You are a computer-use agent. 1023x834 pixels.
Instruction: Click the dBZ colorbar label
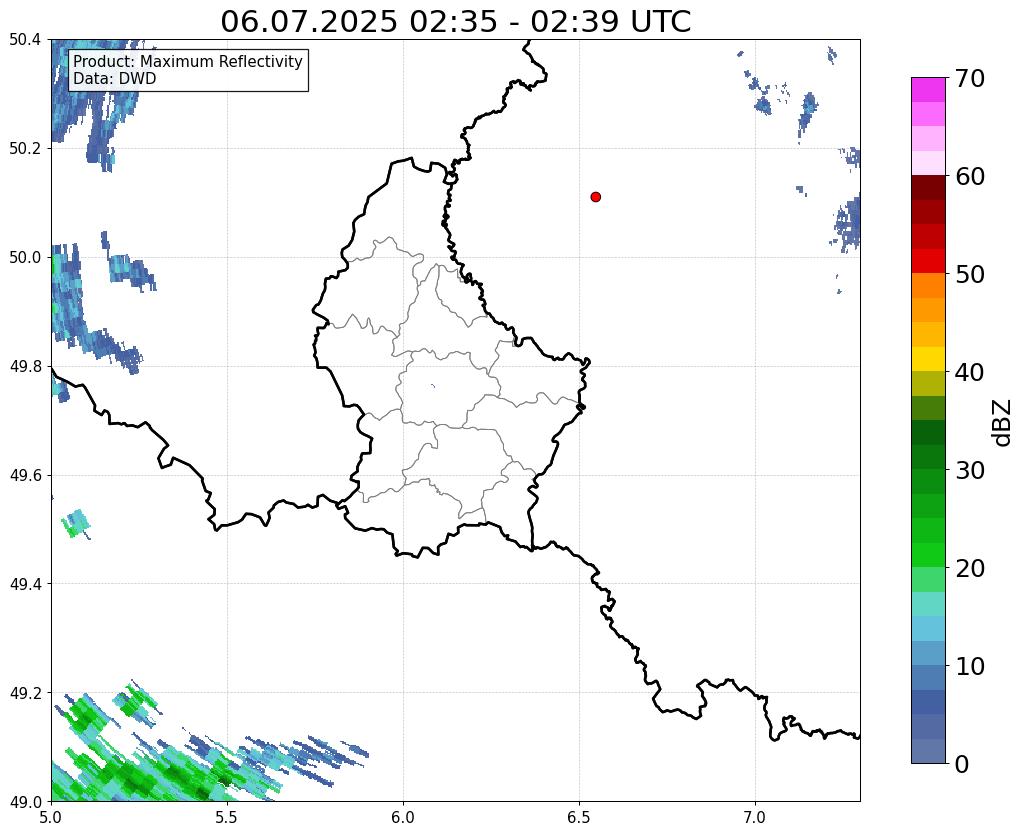[1003, 422]
